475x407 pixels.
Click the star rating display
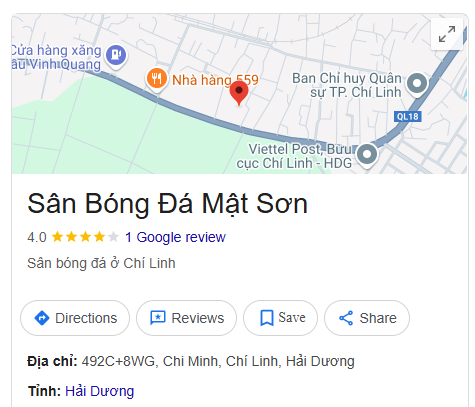[x=85, y=237]
